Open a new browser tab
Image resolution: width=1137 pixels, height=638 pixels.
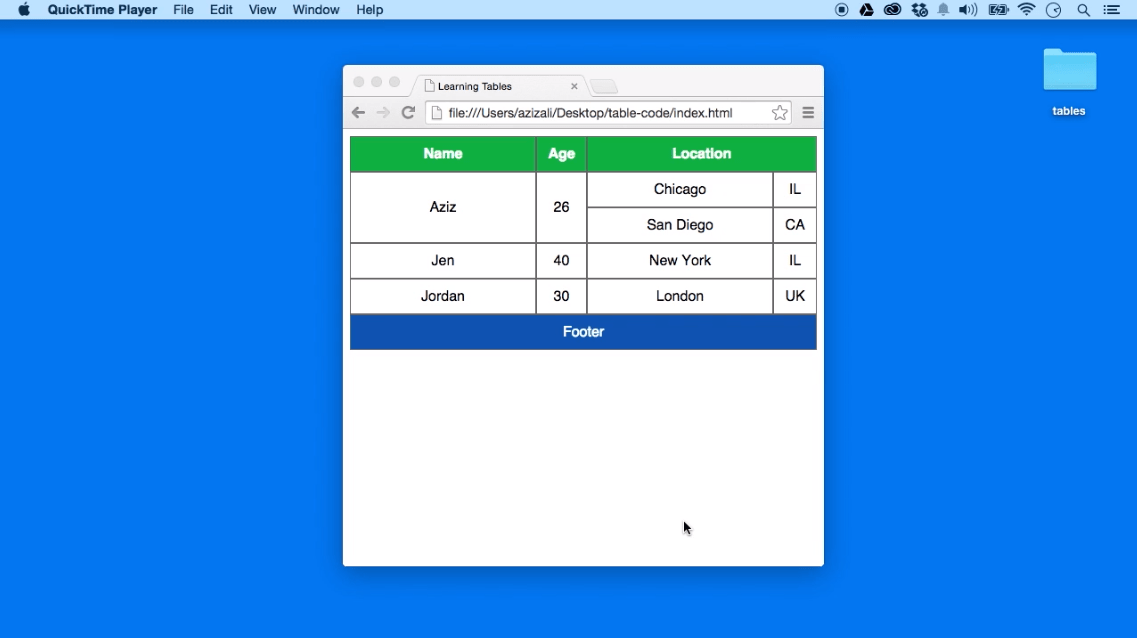pyautogui.click(x=604, y=86)
